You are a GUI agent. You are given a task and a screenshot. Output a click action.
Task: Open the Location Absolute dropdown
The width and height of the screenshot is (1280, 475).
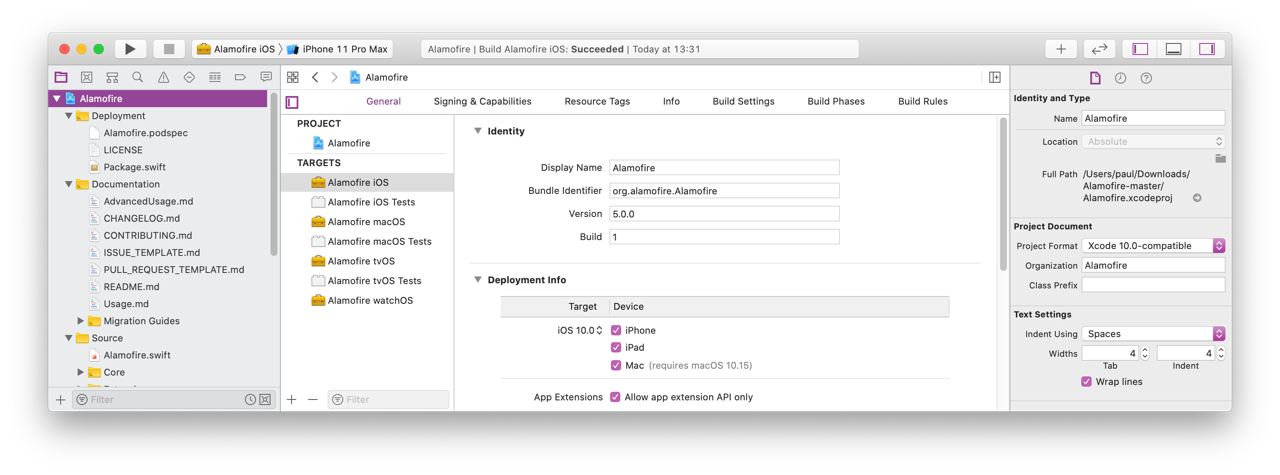(x=1153, y=142)
